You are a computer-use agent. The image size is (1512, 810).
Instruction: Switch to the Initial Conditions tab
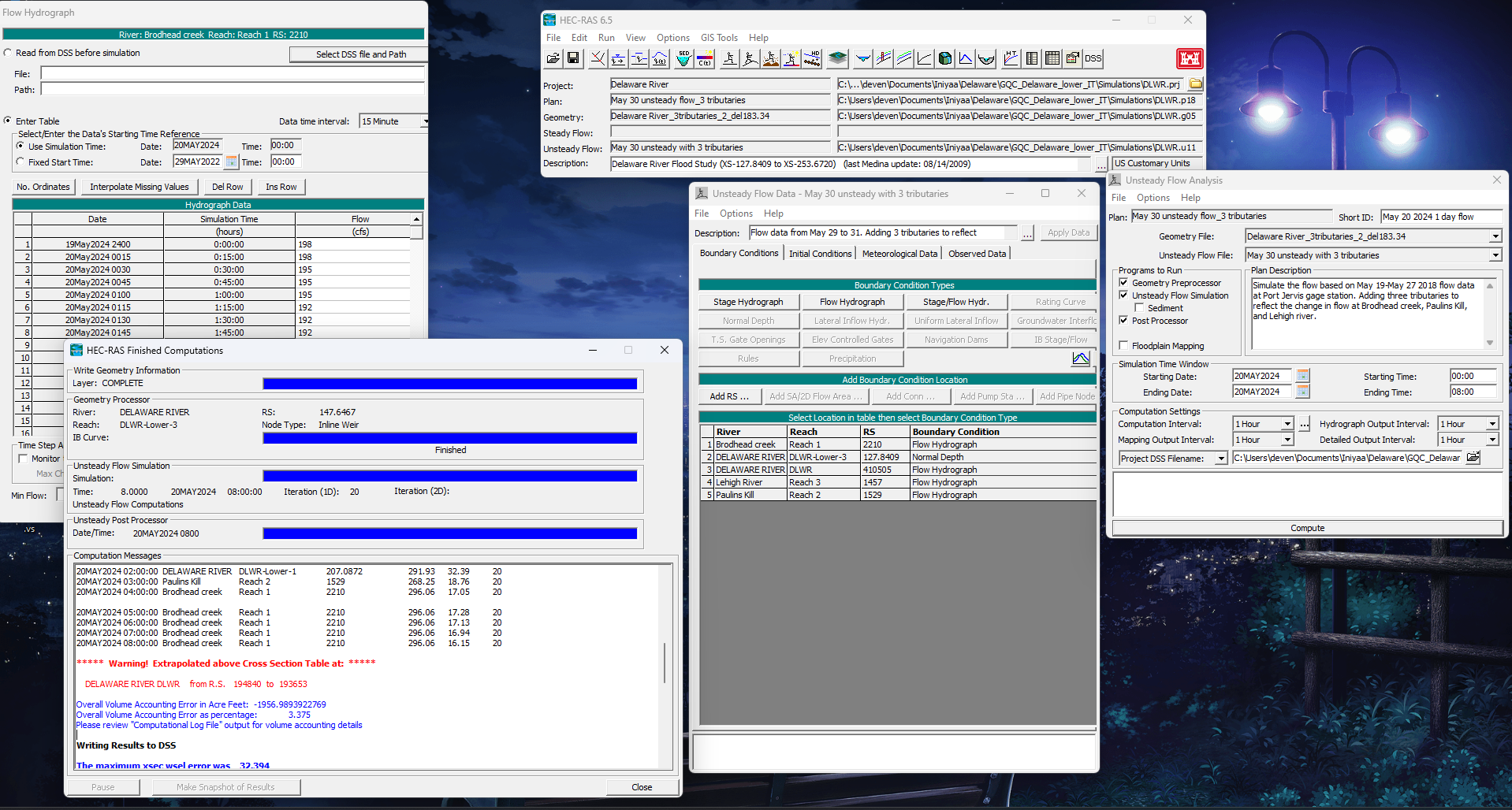click(x=820, y=254)
